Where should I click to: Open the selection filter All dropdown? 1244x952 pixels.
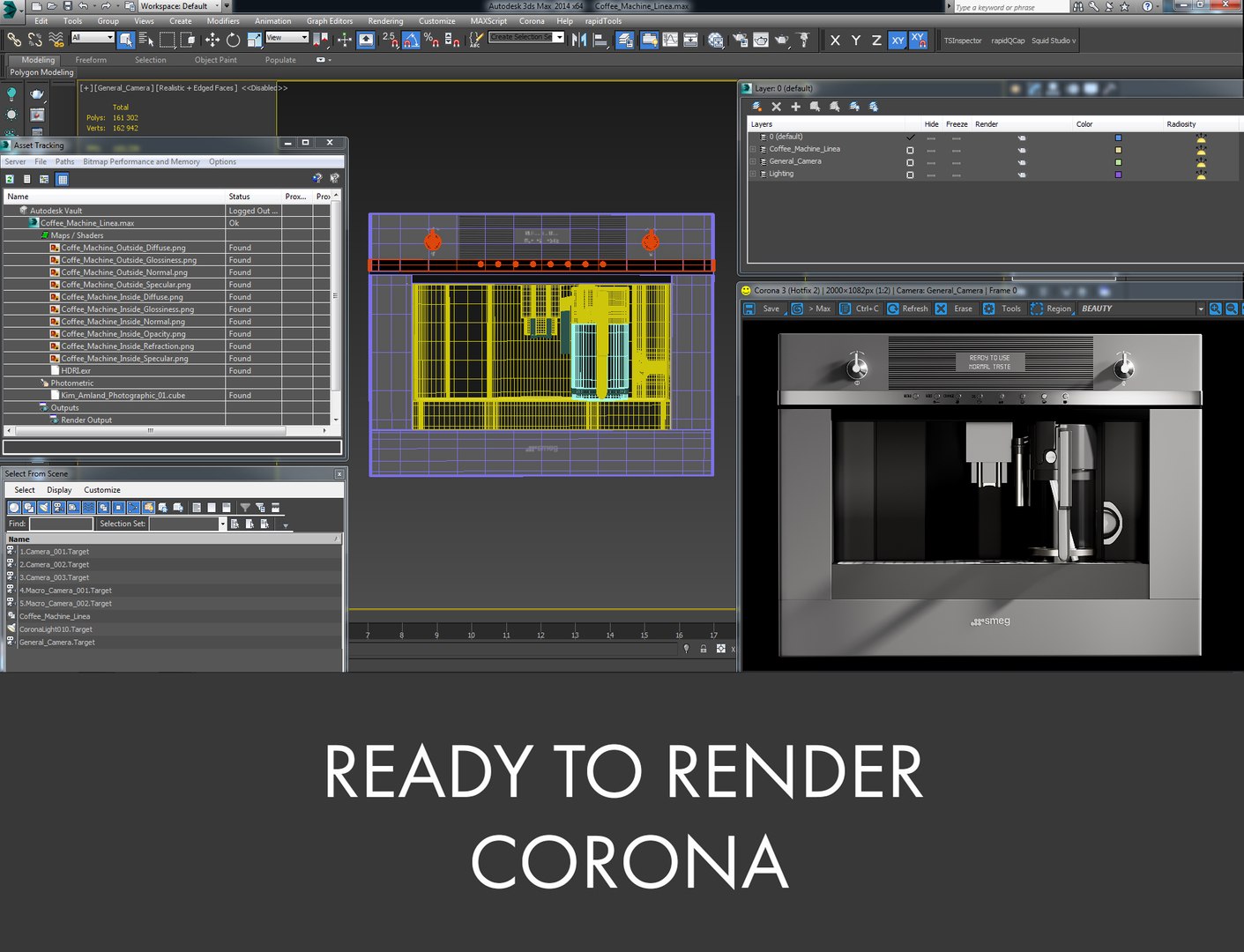coord(93,37)
